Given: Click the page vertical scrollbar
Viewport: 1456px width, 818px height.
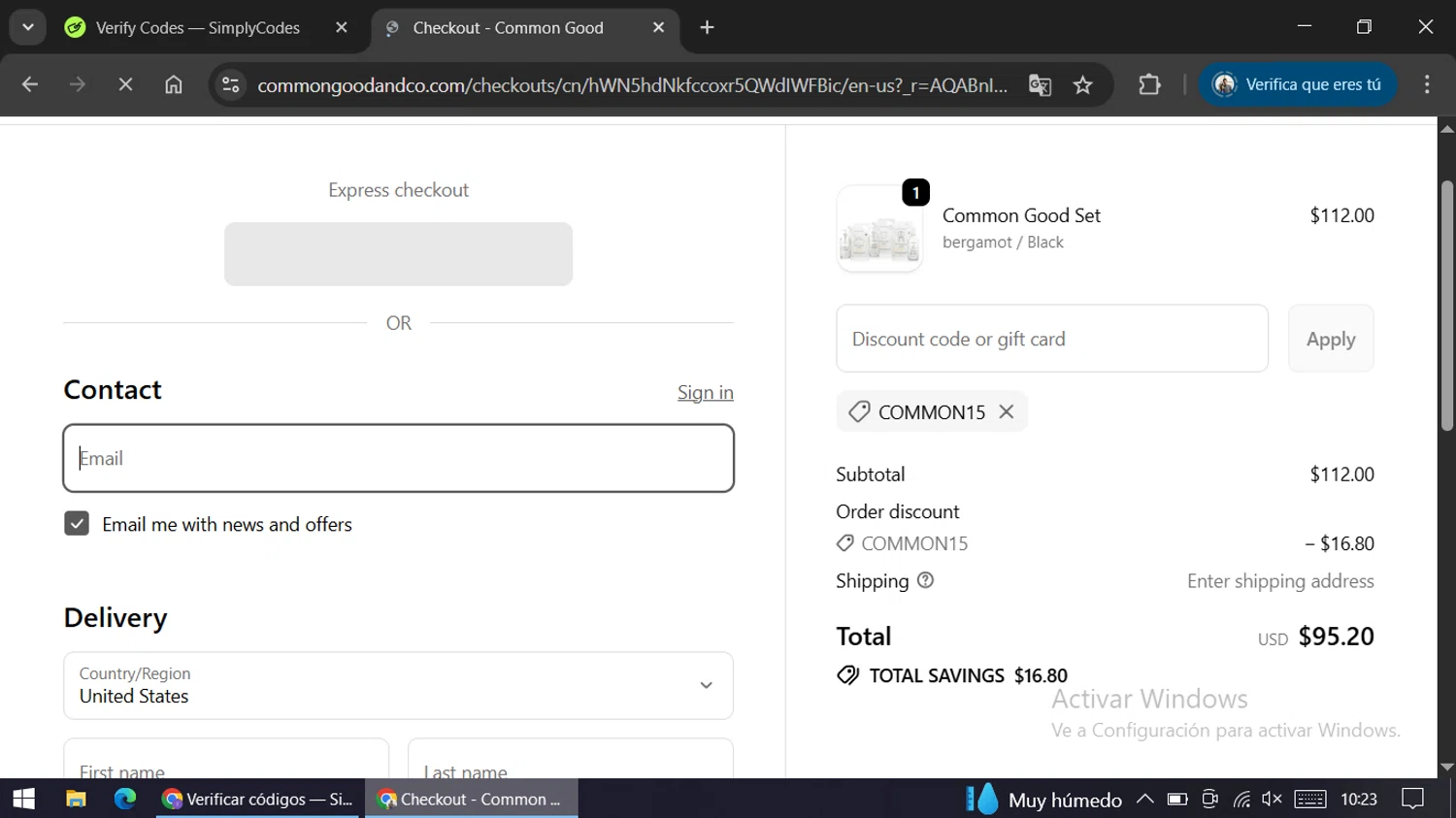Looking at the screenshot, I should pyautogui.click(x=1447, y=306).
